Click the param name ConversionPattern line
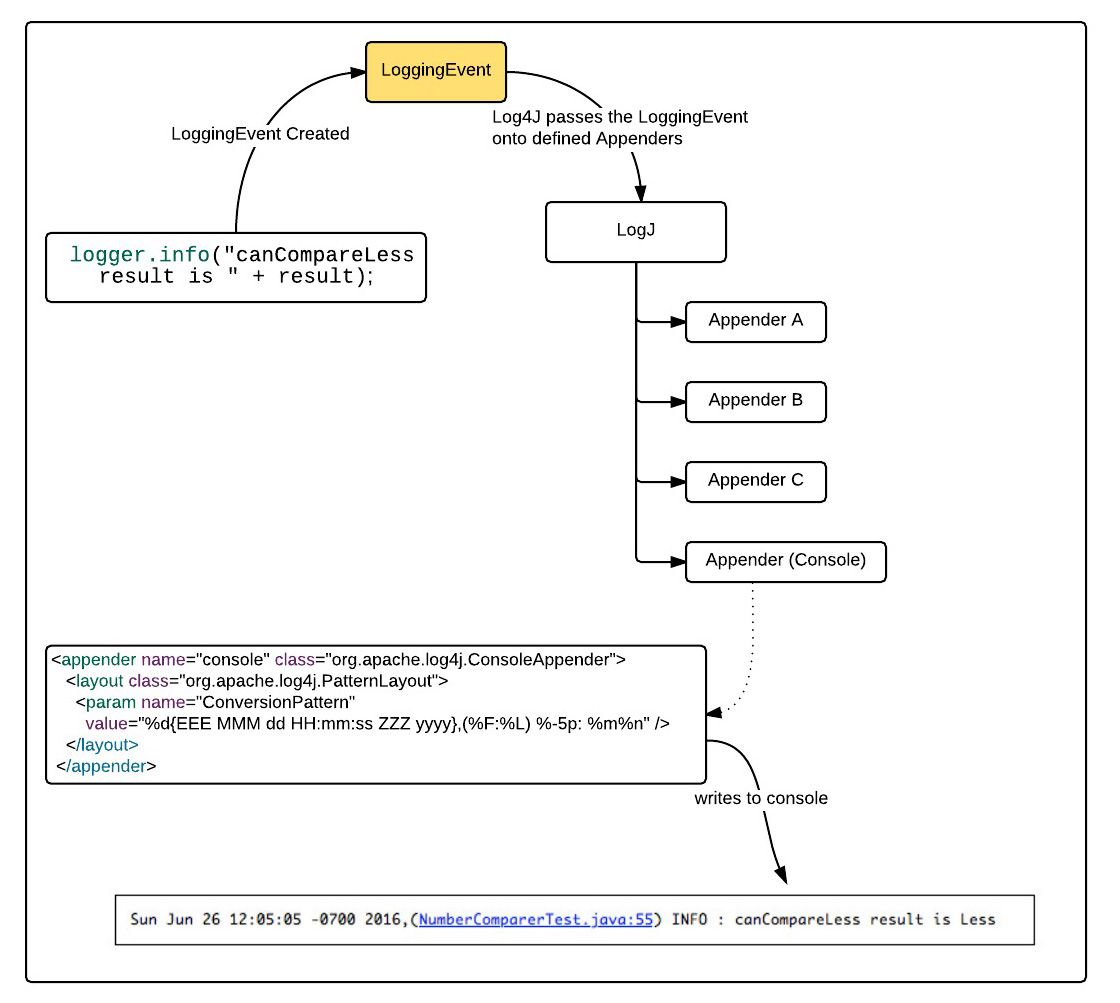Screen dimensions: 1120x1003 point(214,702)
